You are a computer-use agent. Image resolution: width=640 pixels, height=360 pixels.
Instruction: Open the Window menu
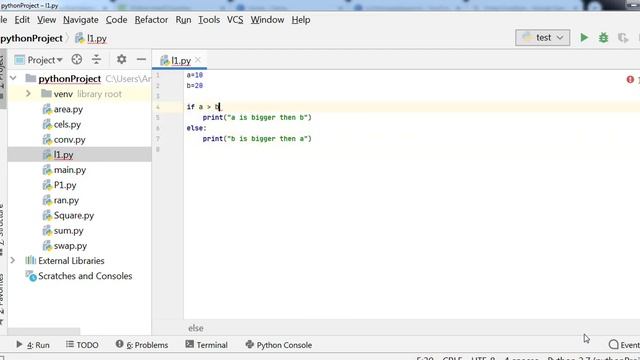(x=267, y=20)
